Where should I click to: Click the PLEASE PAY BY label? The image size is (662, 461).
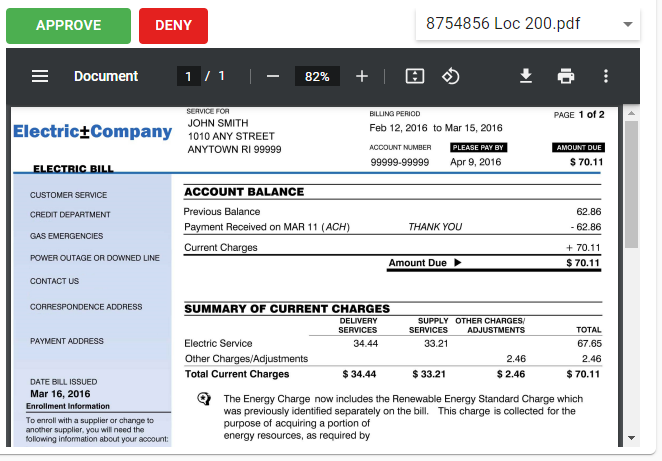pos(478,147)
